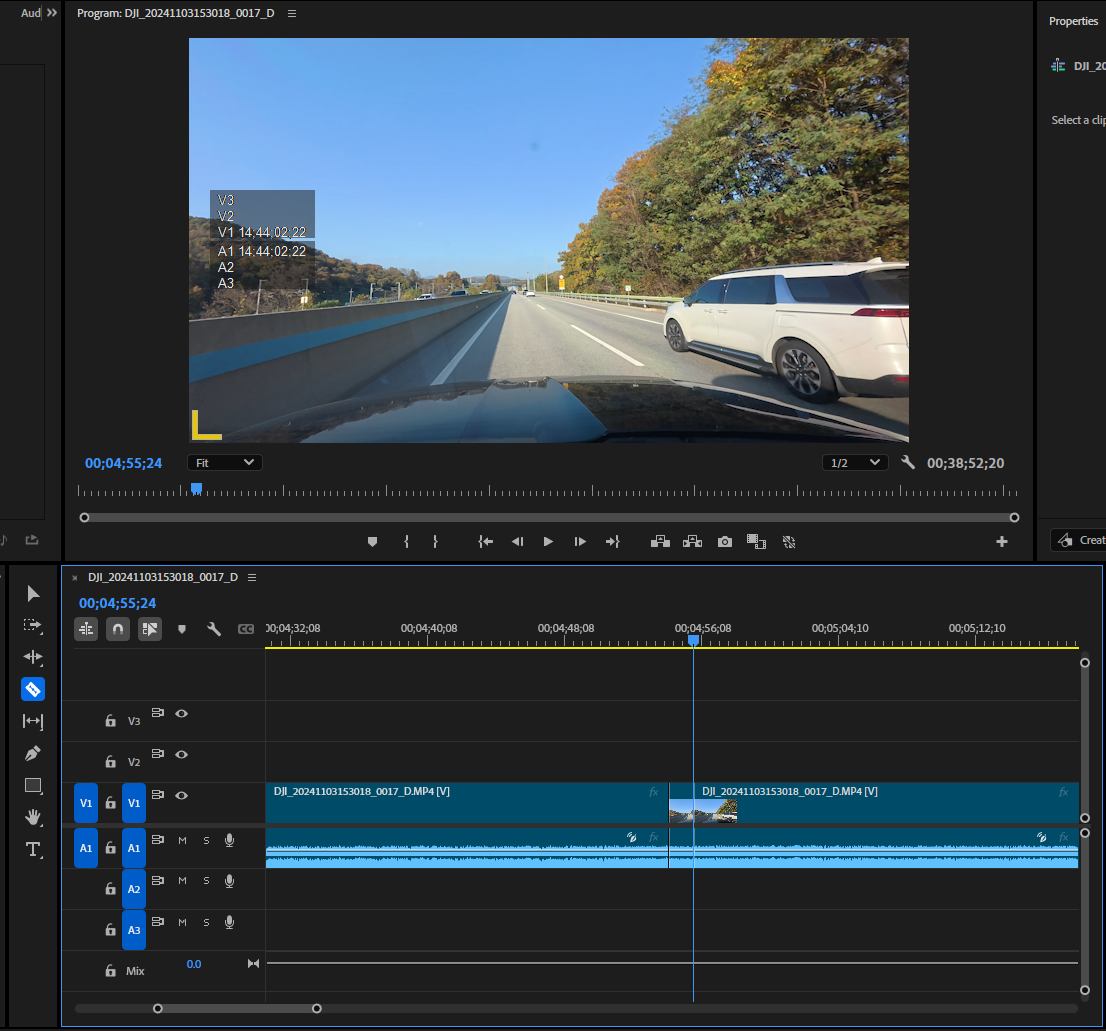This screenshot has width=1106, height=1031.
Task: Open the Program monitor panel menu
Action: click(291, 14)
